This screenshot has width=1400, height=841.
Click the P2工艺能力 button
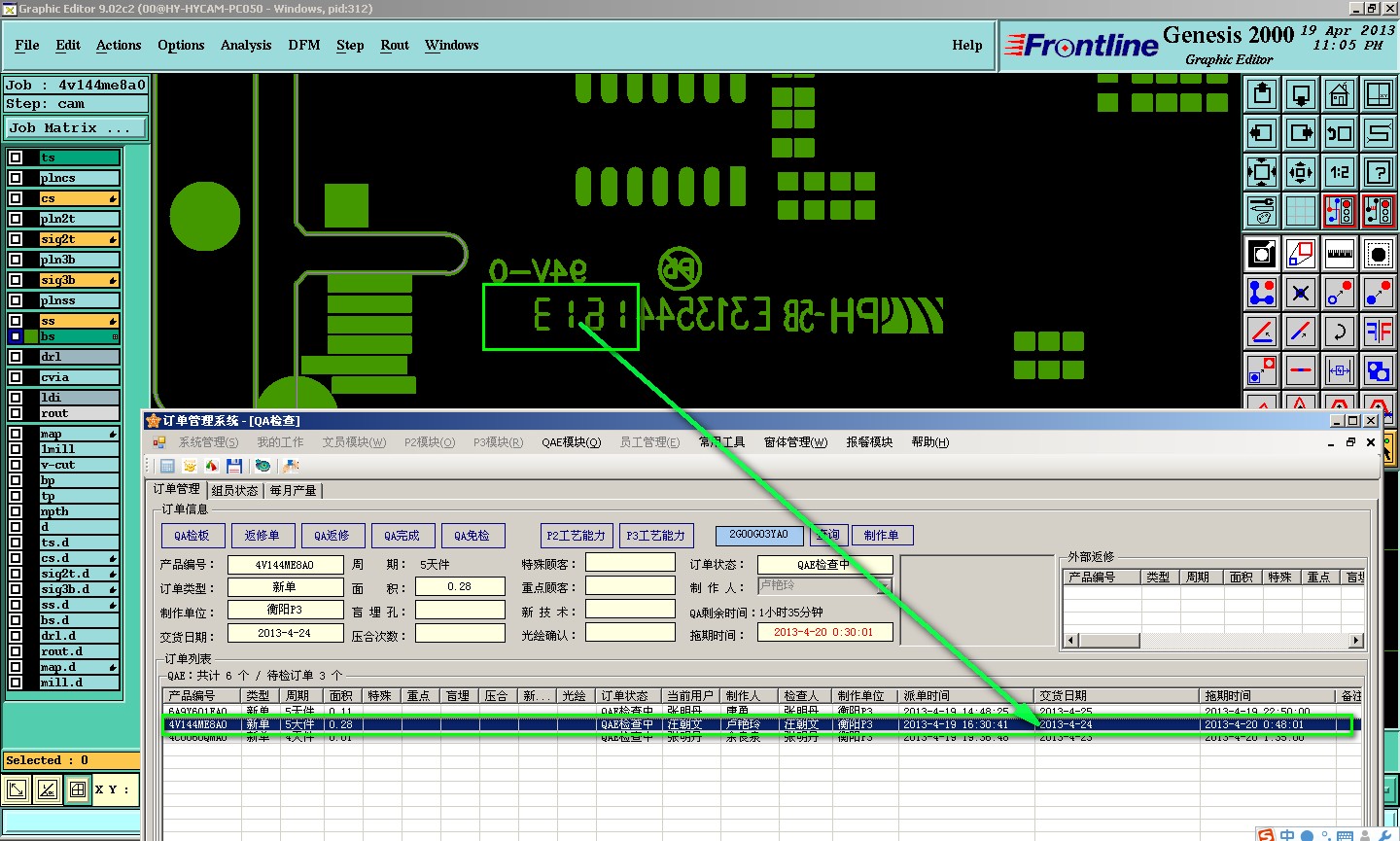[x=576, y=536]
